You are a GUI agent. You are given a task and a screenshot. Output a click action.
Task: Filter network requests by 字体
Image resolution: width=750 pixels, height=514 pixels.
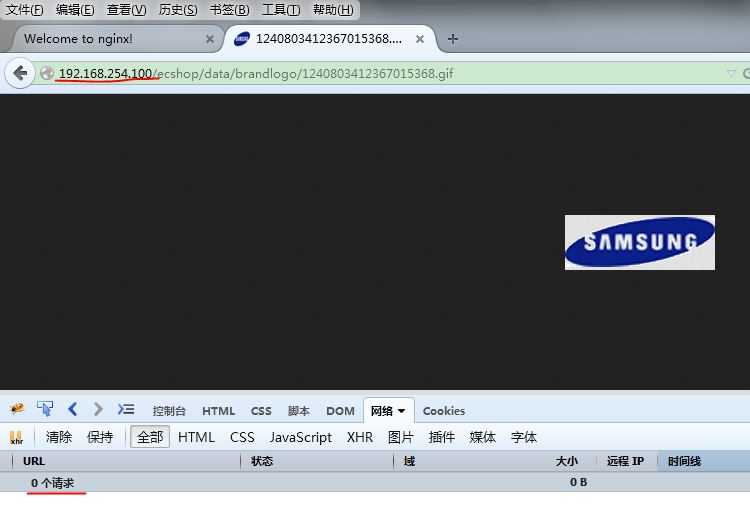[x=524, y=437]
